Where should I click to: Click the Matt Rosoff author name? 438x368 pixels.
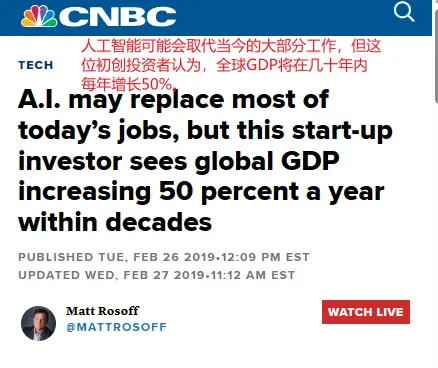pos(102,311)
